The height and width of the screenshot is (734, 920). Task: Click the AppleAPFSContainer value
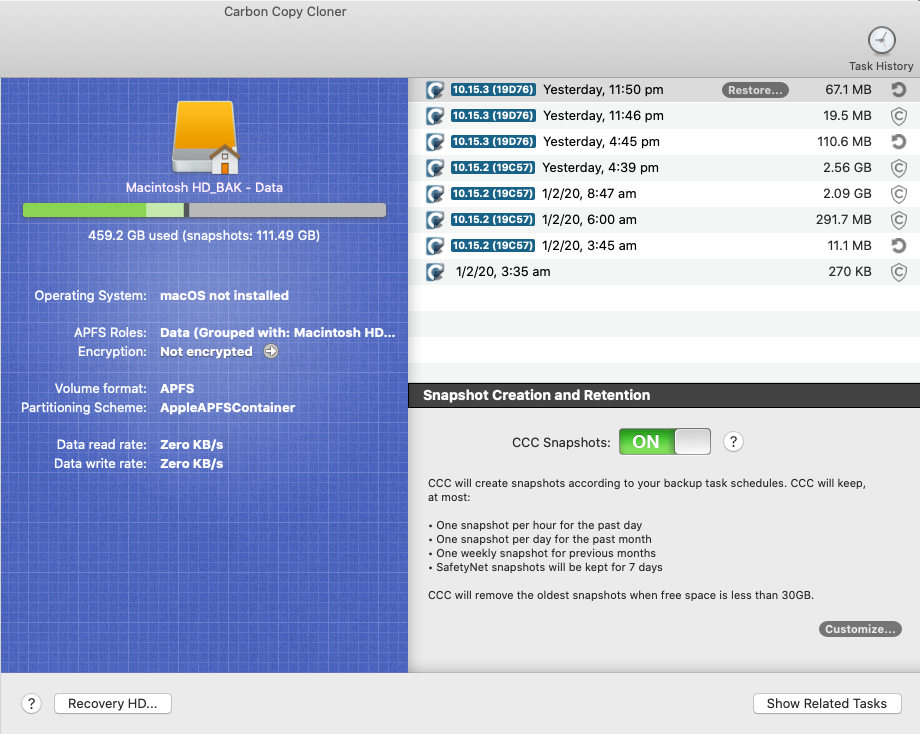(x=228, y=408)
